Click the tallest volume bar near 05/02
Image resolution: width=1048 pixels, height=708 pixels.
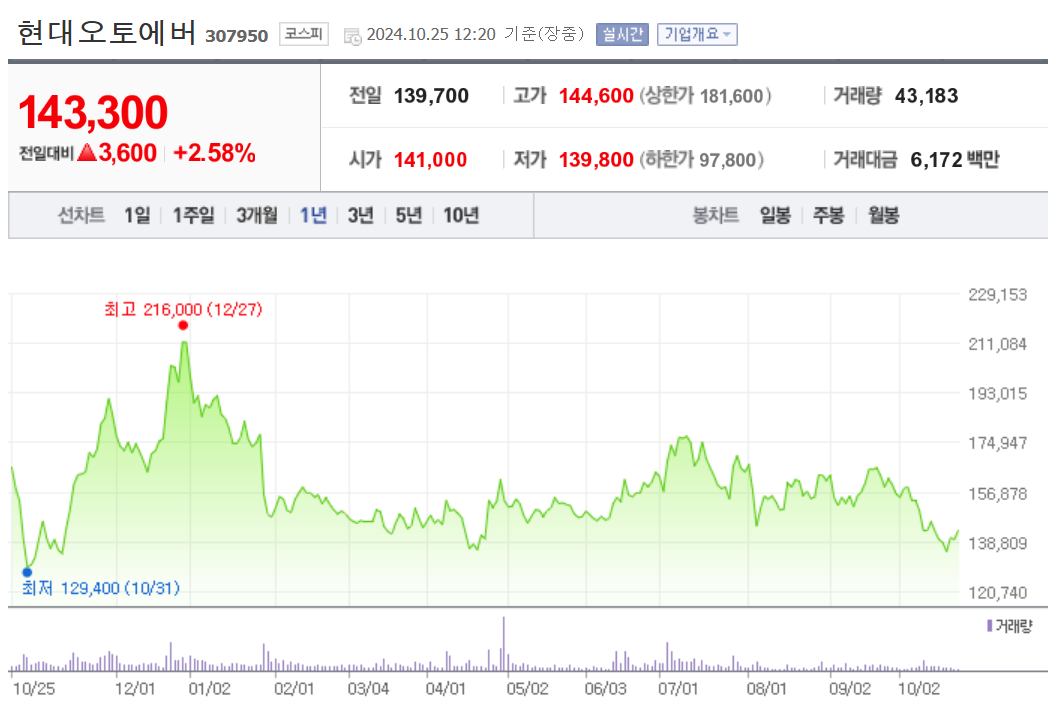pos(504,644)
